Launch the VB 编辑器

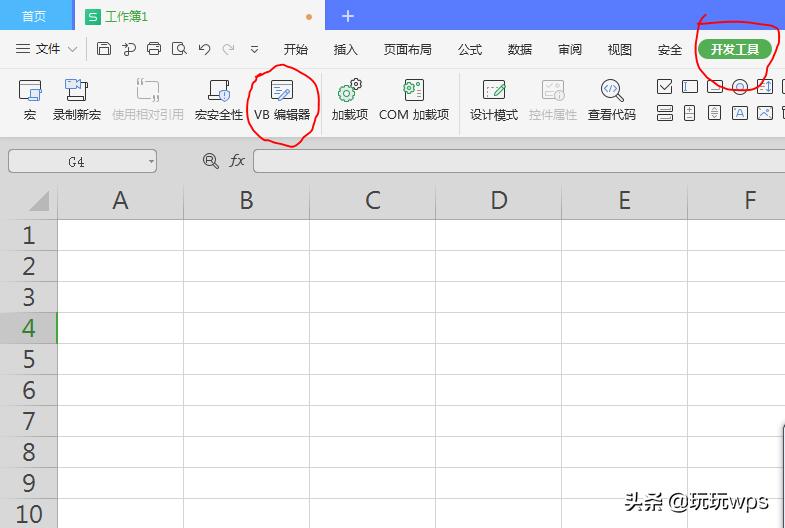point(282,99)
